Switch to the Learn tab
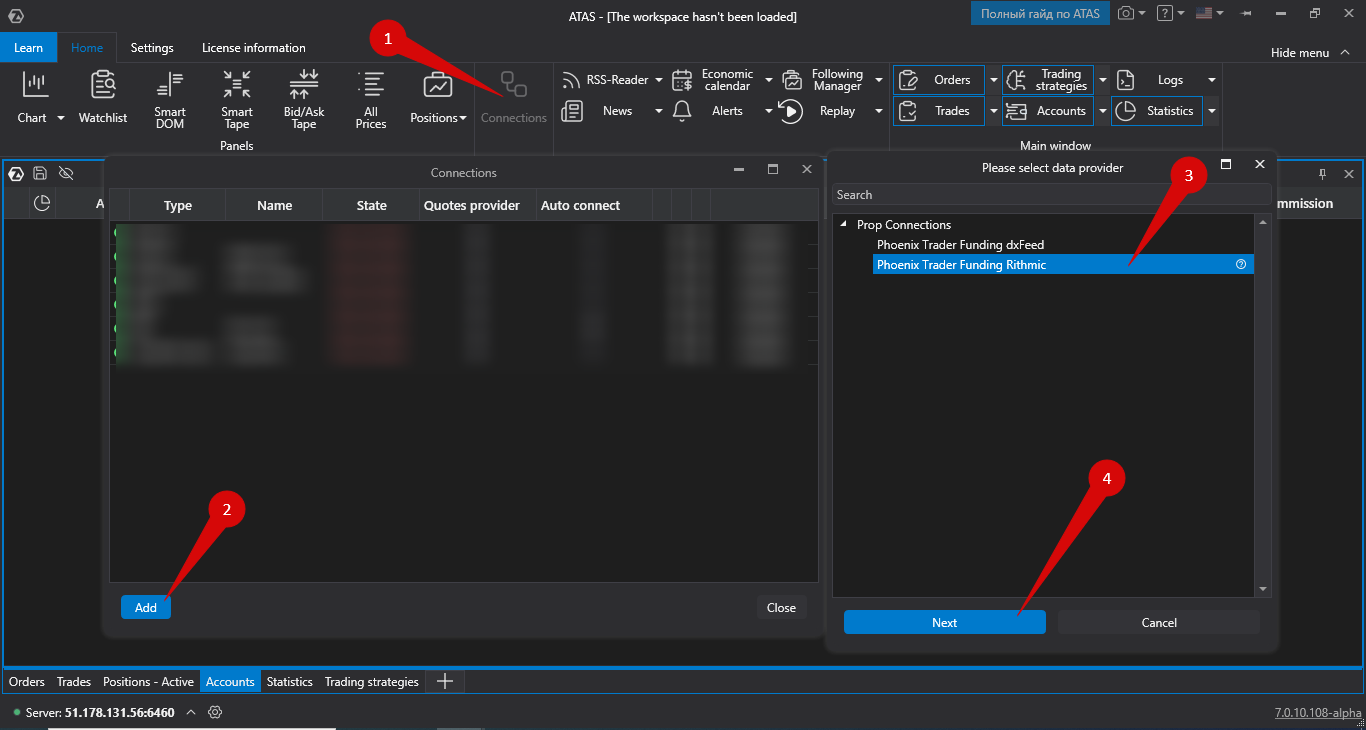1366x730 pixels. 29,47
